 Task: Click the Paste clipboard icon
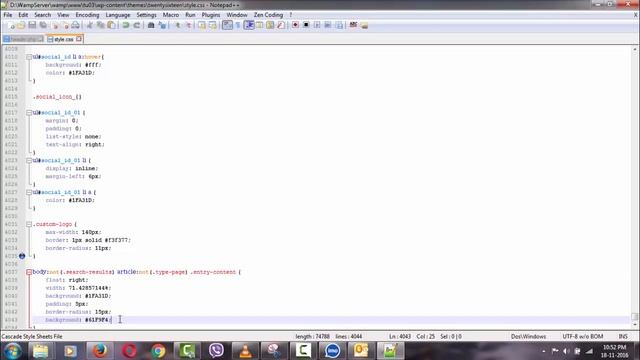[111, 25]
